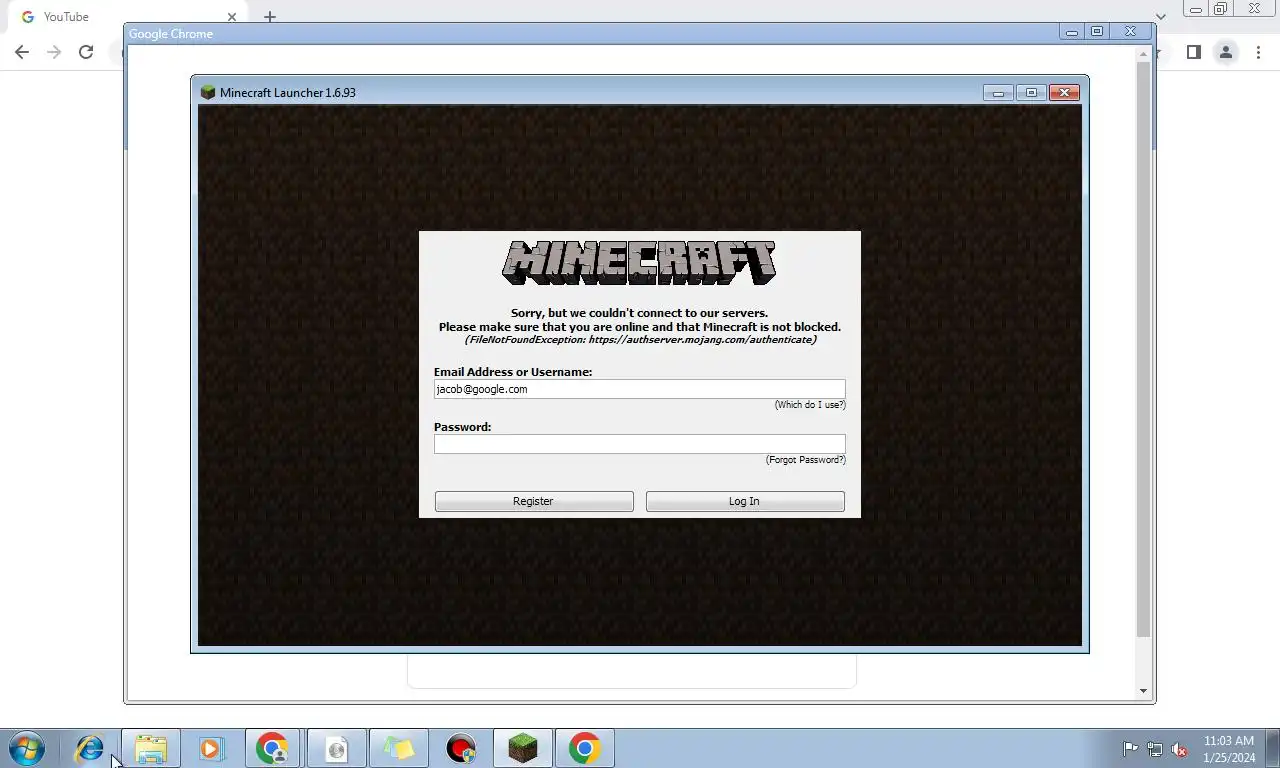Open the Chrome with profile badge taskbar icon
The width and height of the screenshot is (1280, 768).
(x=272, y=748)
